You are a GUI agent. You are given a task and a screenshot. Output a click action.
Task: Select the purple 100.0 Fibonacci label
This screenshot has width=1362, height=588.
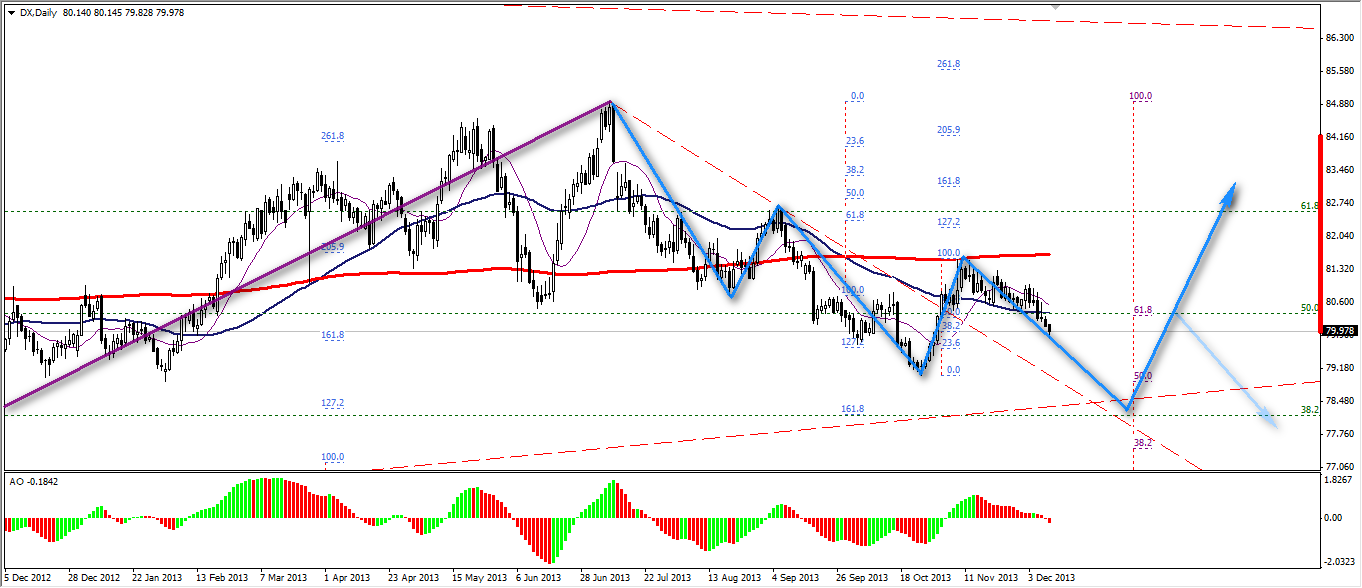pyautogui.click(x=1141, y=96)
